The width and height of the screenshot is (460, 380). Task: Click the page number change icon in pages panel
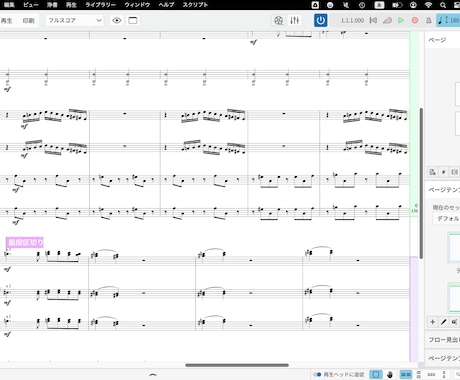(443, 172)
